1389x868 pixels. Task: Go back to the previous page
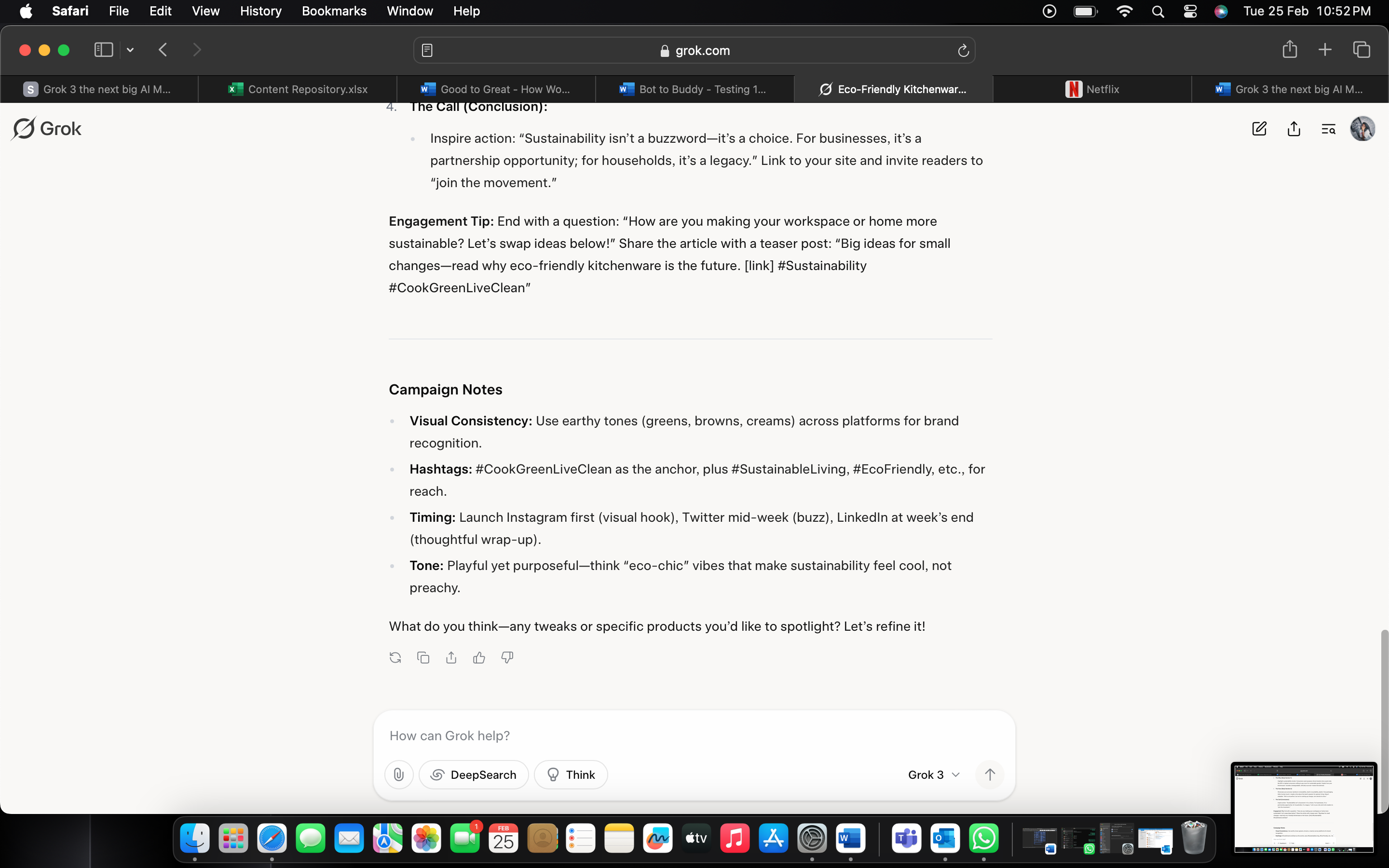[x=163, y=50]
